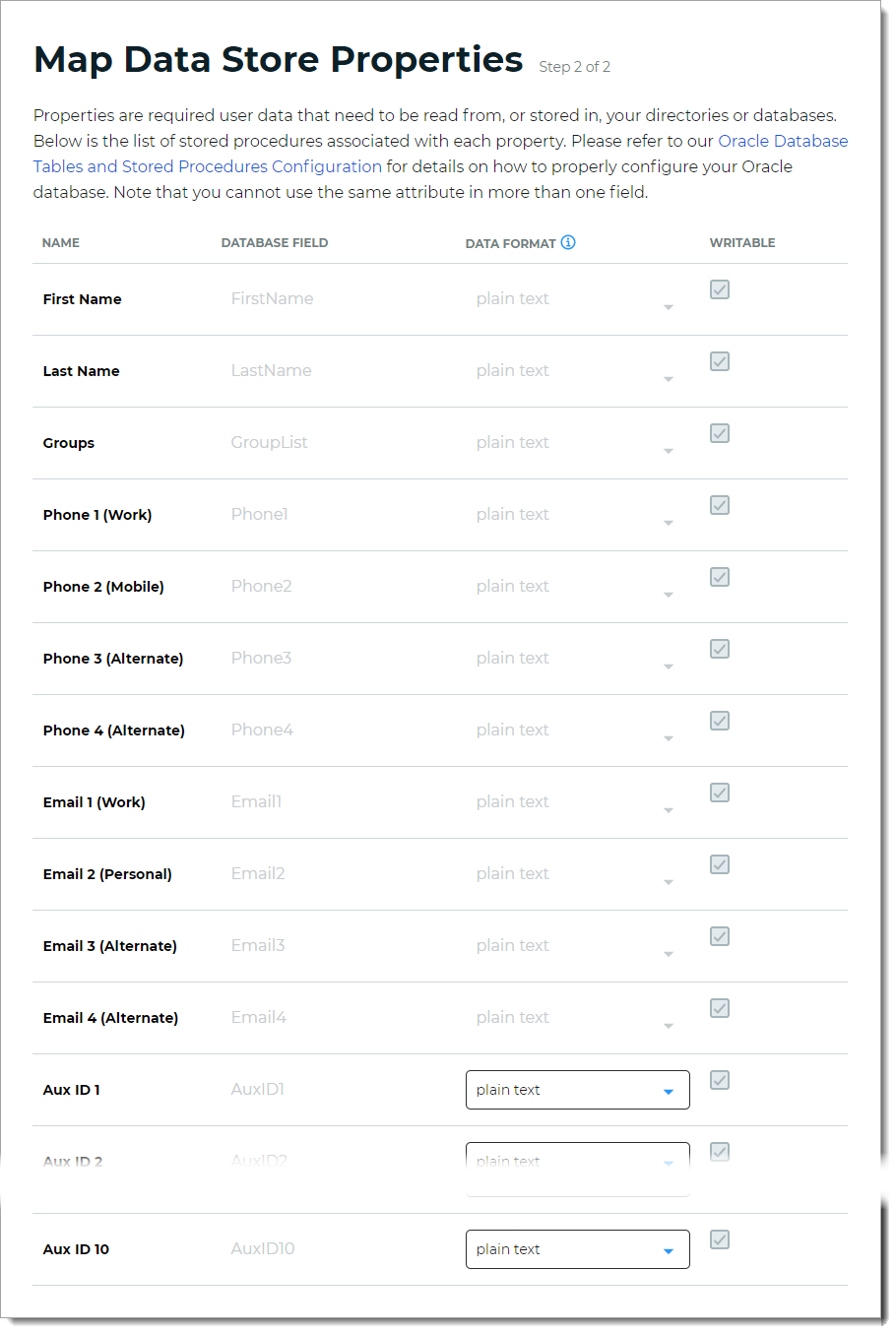
Task: Uncheck Writable for Email 1 (Work)
Action: point(719,793)
